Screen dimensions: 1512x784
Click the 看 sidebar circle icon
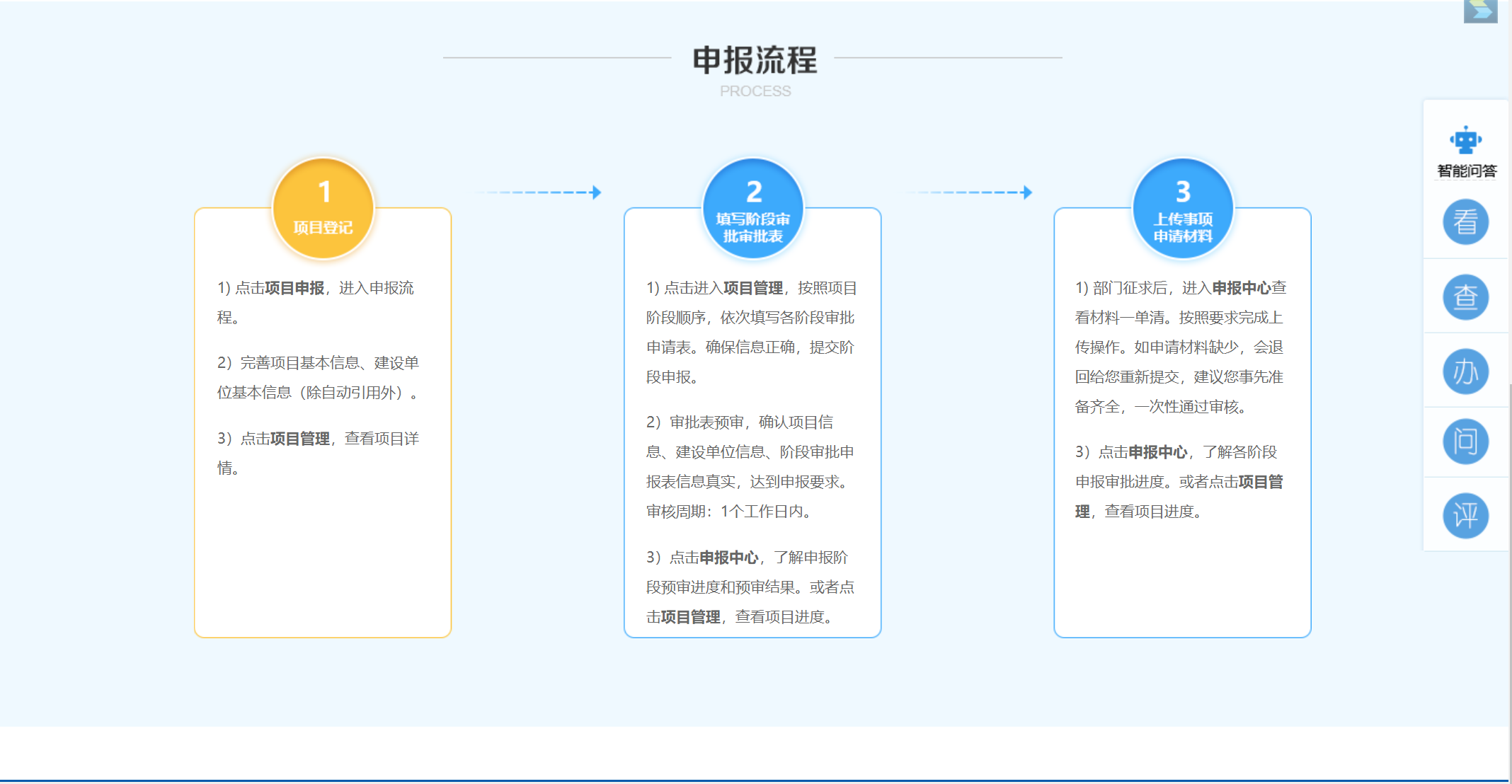pyautogui.click(x=1465, y=222)
